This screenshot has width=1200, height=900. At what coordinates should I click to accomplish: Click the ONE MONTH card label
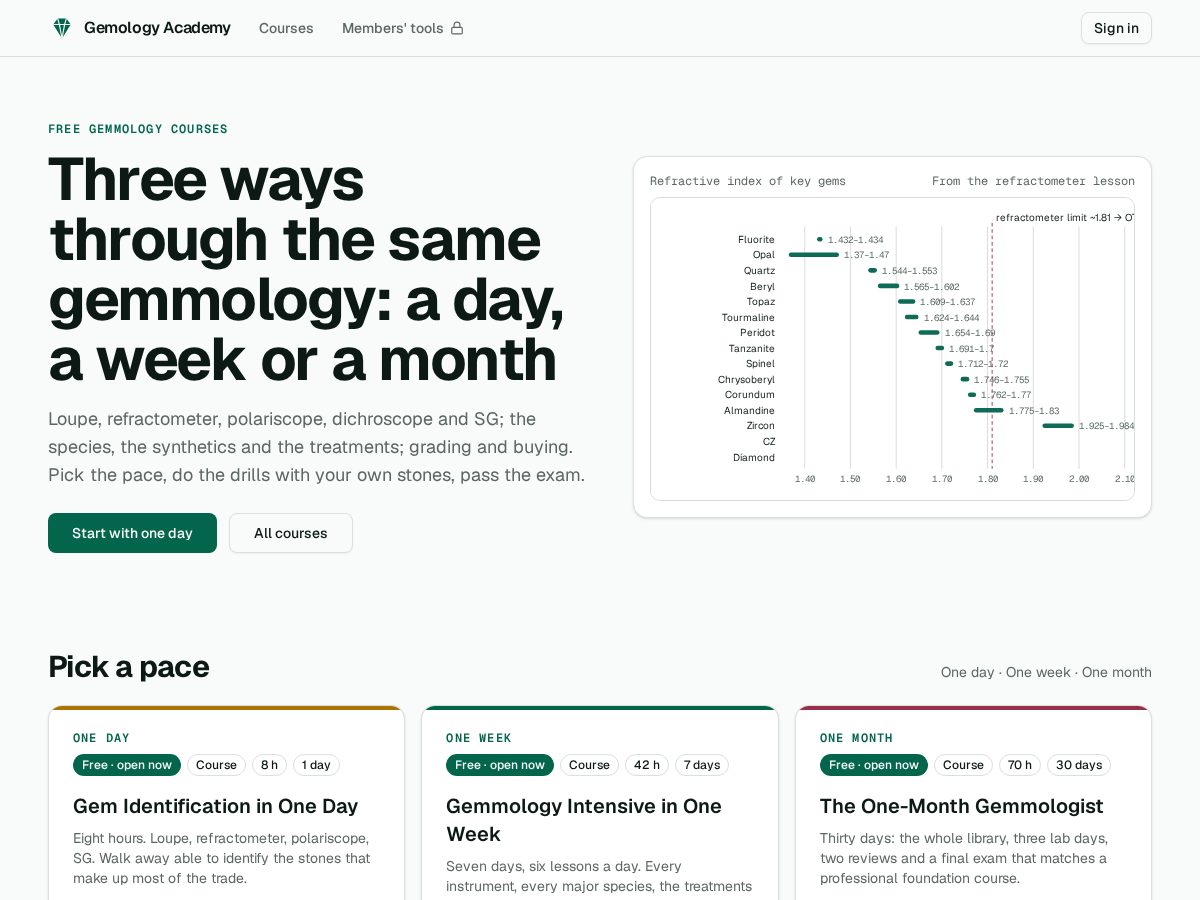coord(857,738)
